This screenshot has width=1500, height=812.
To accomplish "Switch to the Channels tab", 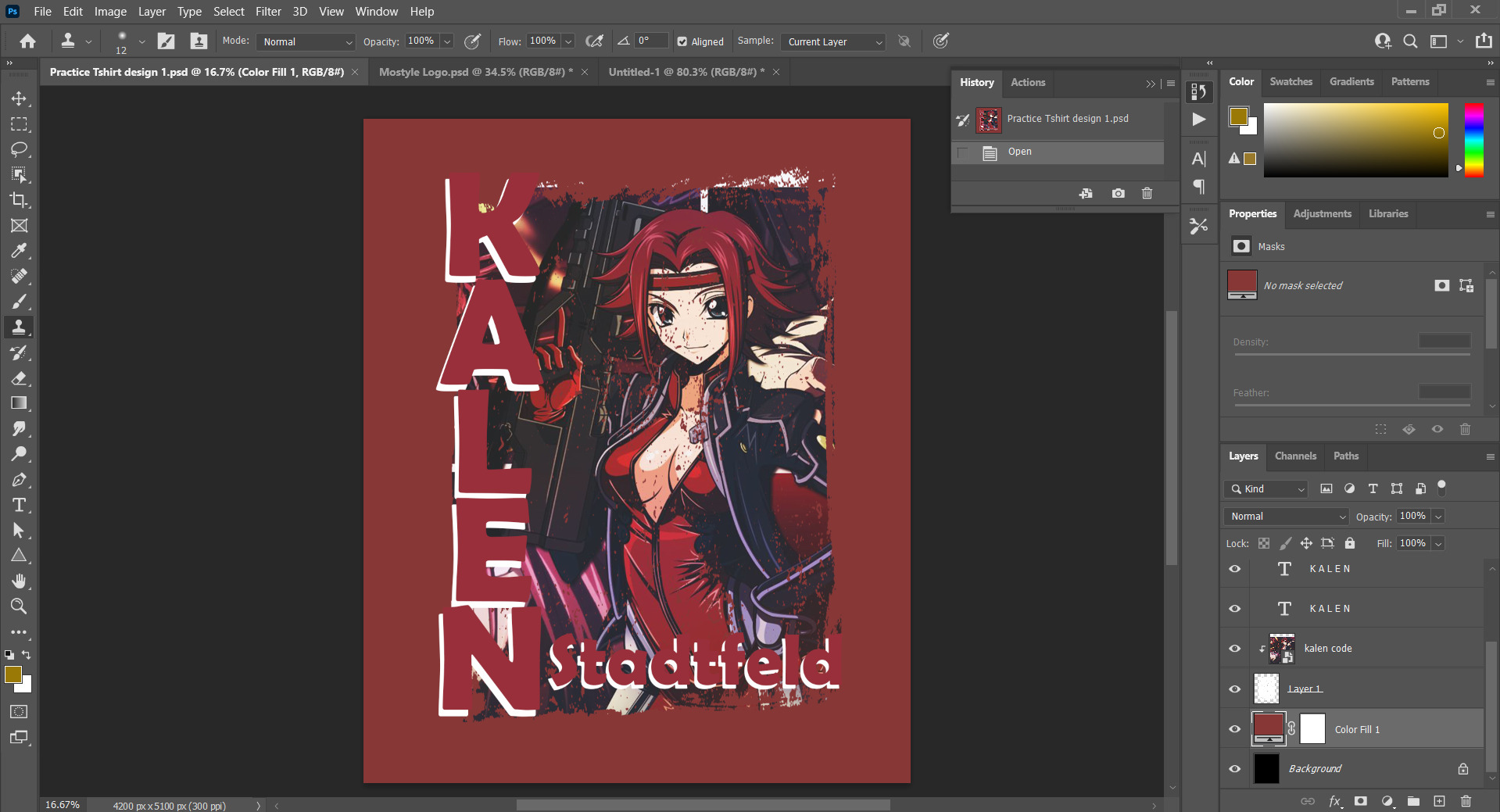I will coord(1295,456).
